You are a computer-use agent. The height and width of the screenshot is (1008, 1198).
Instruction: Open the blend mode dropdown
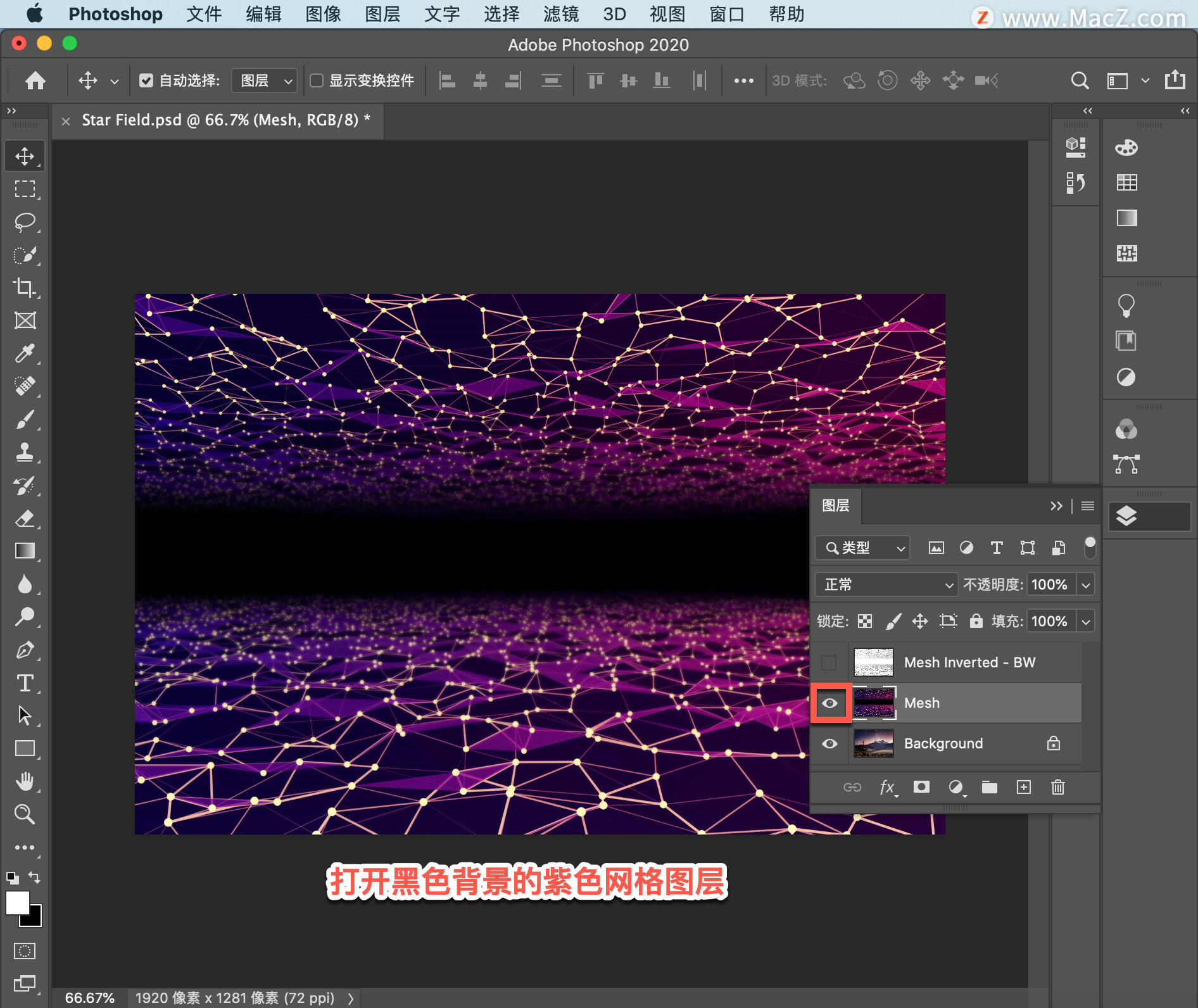pos(885,584)
